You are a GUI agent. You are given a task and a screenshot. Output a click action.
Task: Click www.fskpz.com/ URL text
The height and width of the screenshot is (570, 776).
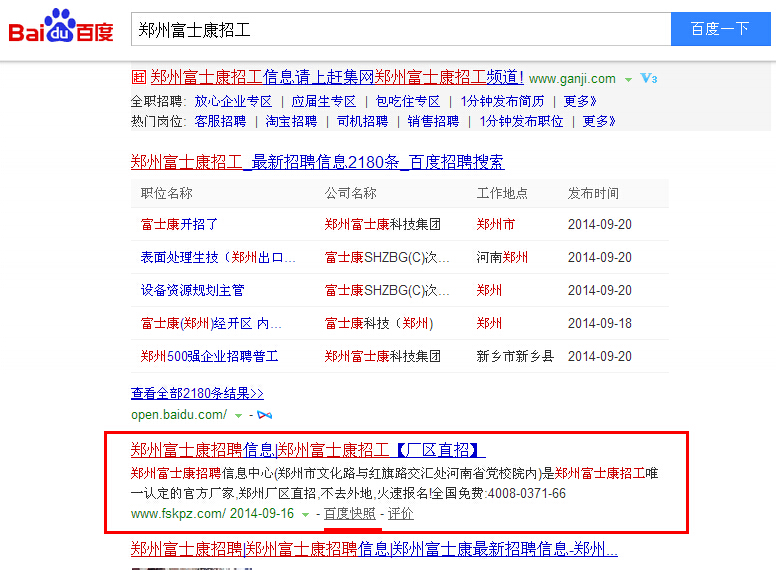point(178,514)
